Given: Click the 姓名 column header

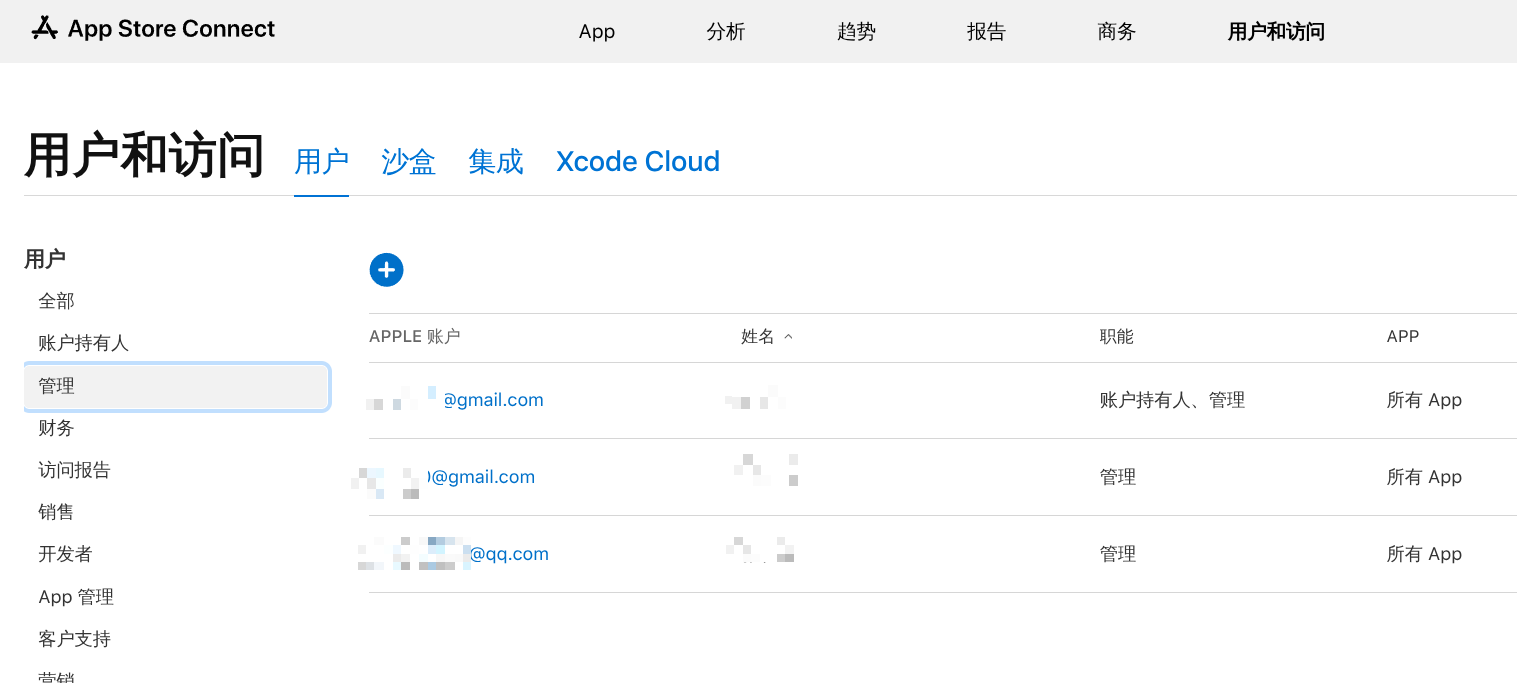Looking at the screenshot, I should click(x=758, y=337).
